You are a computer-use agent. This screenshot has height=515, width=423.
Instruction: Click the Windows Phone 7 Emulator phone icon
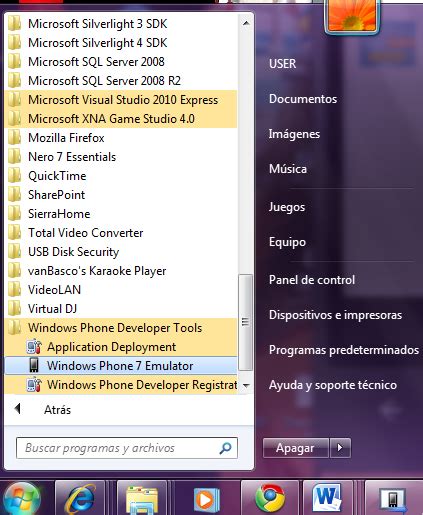click(x=34, y=366)
